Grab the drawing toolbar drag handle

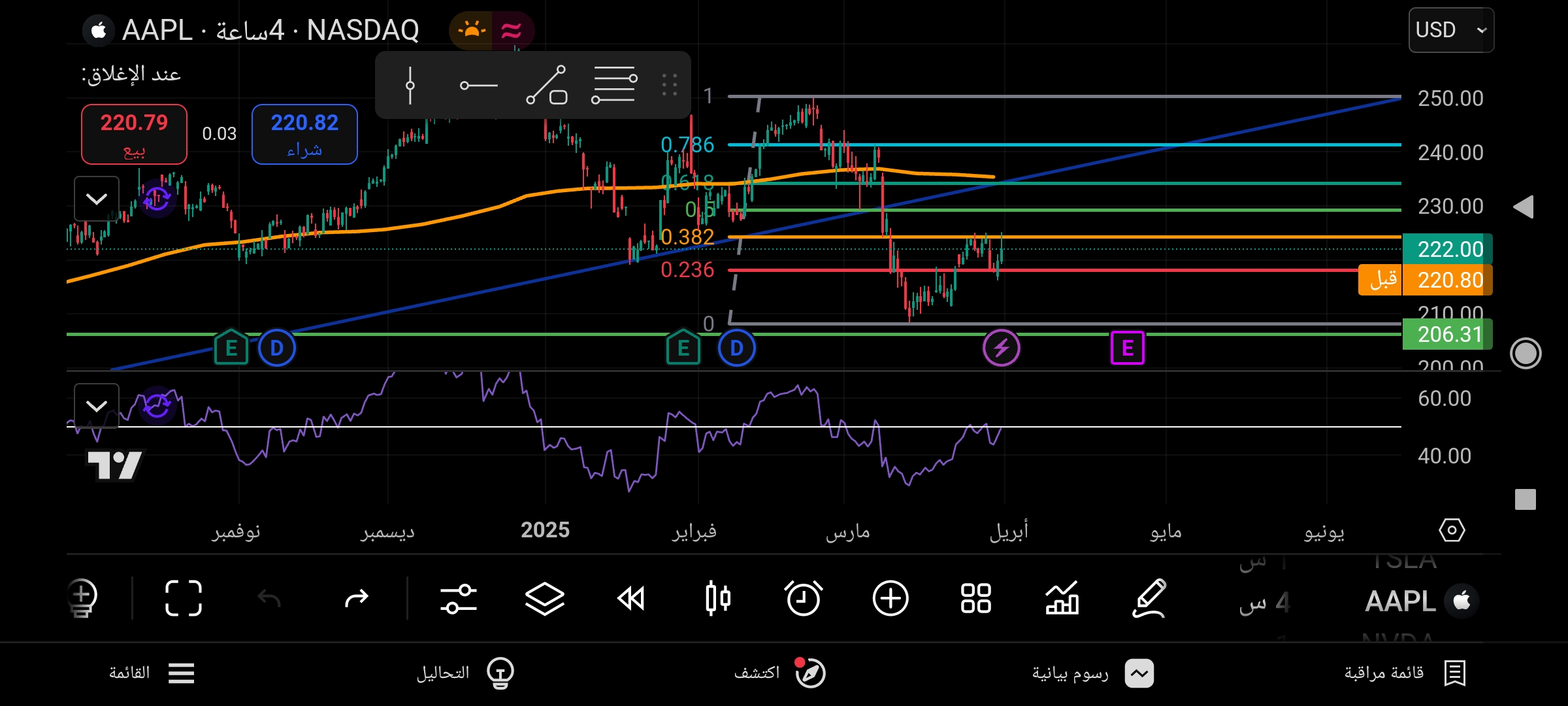click(670, 85)
